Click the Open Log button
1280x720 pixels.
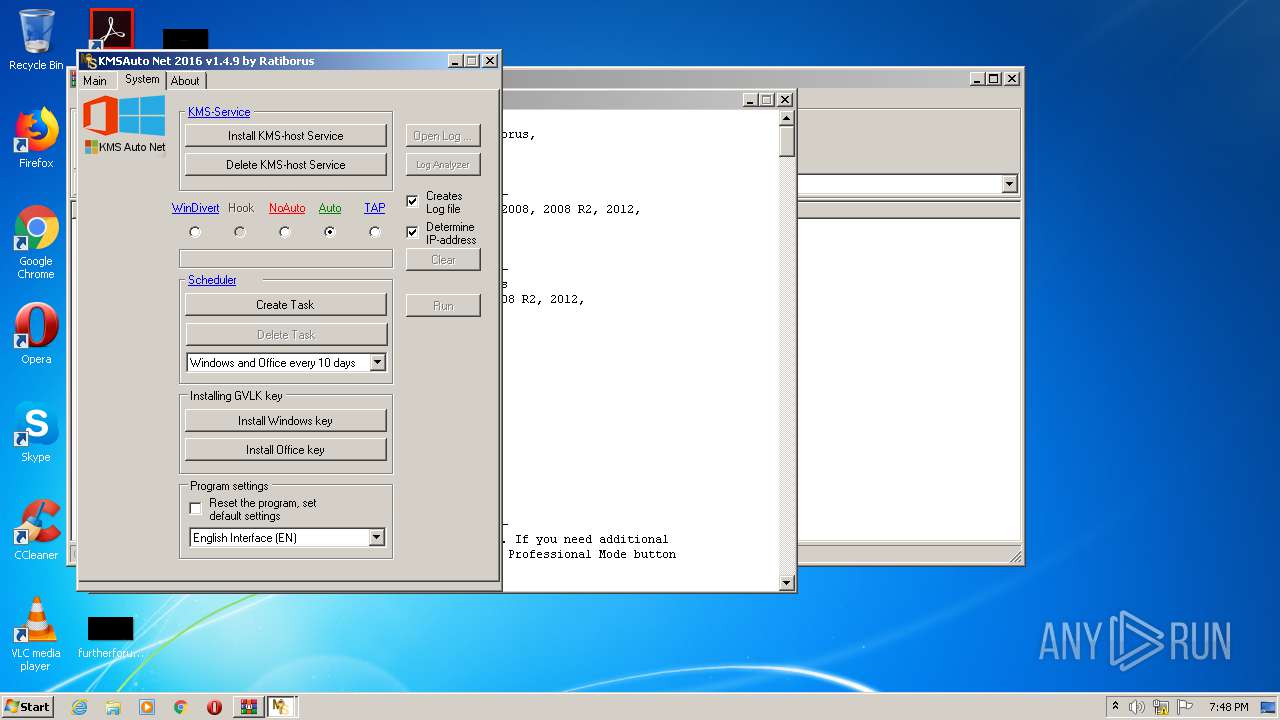(443, 136)
